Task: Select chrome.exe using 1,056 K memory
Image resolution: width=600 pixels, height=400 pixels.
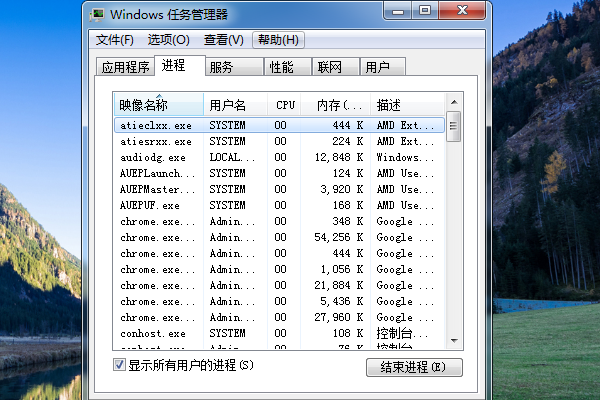Action: (279, 269)
